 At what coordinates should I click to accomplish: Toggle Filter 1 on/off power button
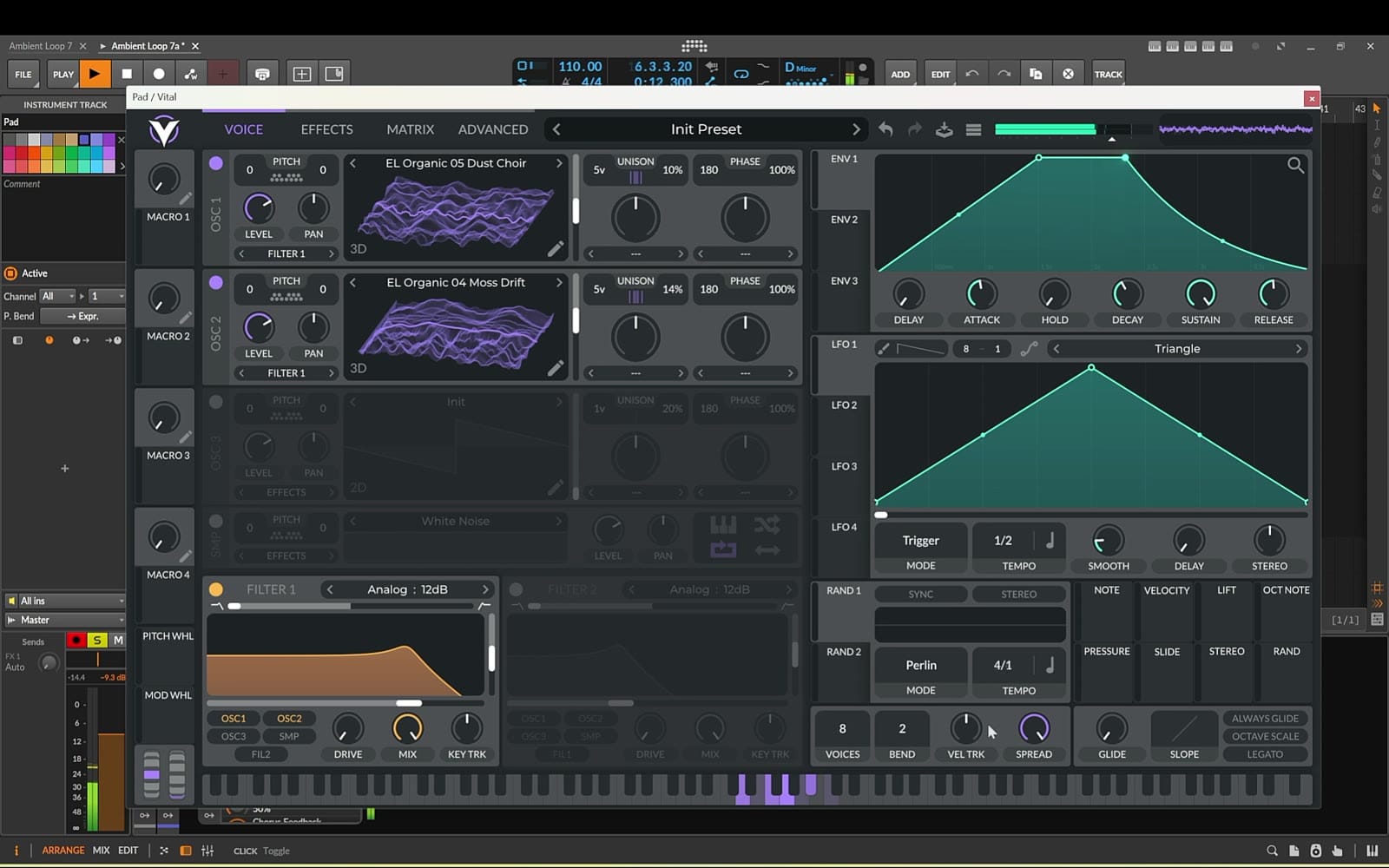pyautogui.click(x=216, y=589)
